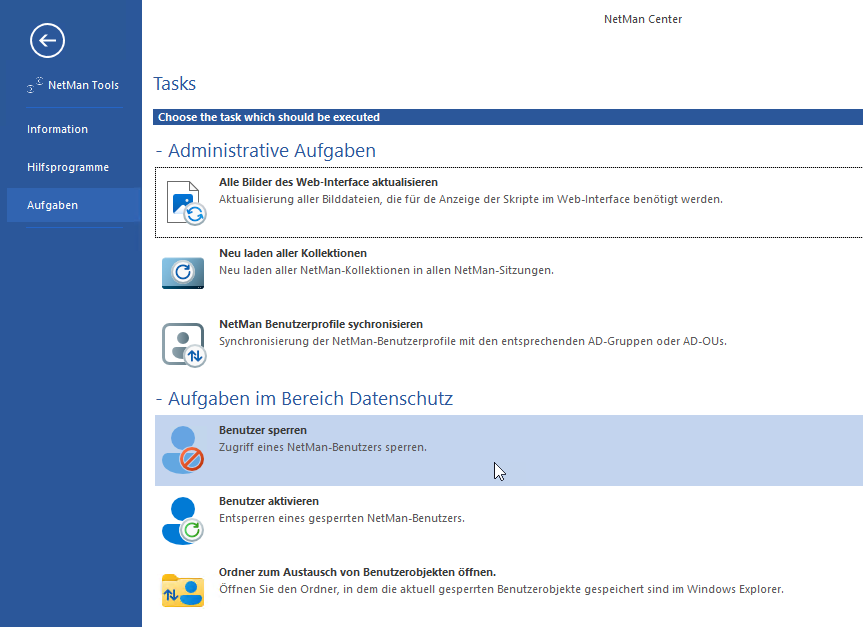Click the blocked user icon
Image resolution: width=863 pixels, height=627 pixels.
point(183,450)
